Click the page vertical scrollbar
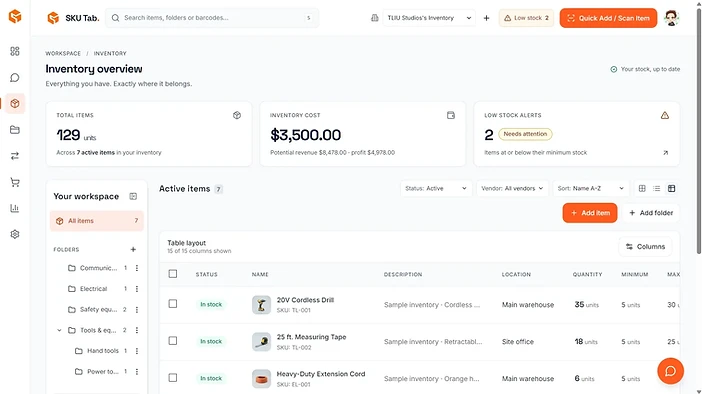Viewport: 702px width, 394px height. tap(699, 131)
